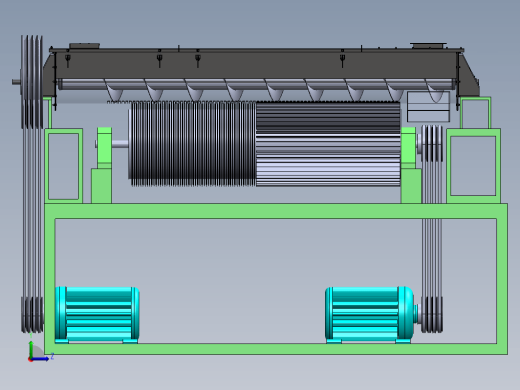Image resolution: width=520 pixels, height=390 pixels.
Task: Select the left hatch cover on trough top
Action: coord(84,46)
